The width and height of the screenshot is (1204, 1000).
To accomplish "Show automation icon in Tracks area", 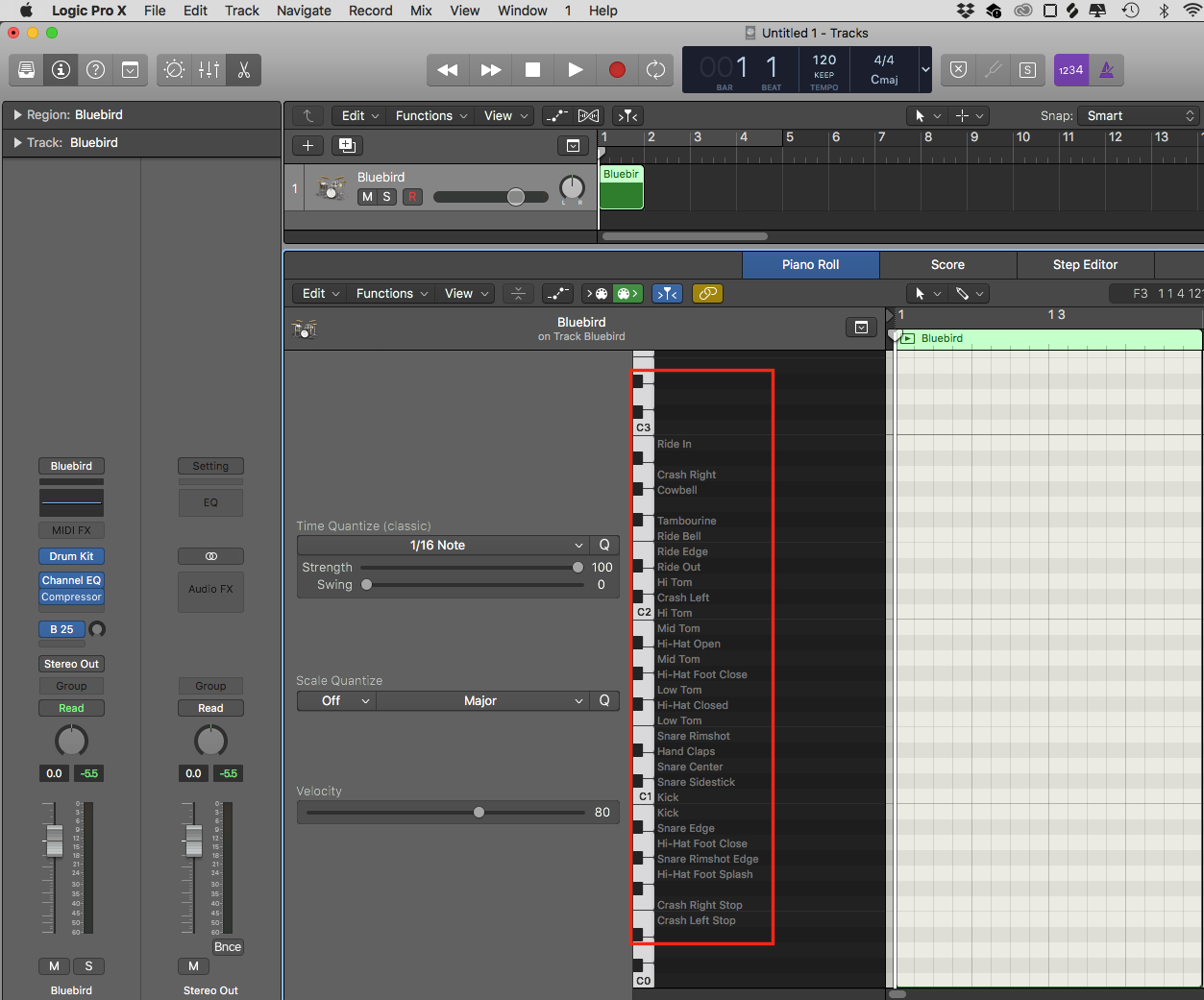I will pos(556,115).
